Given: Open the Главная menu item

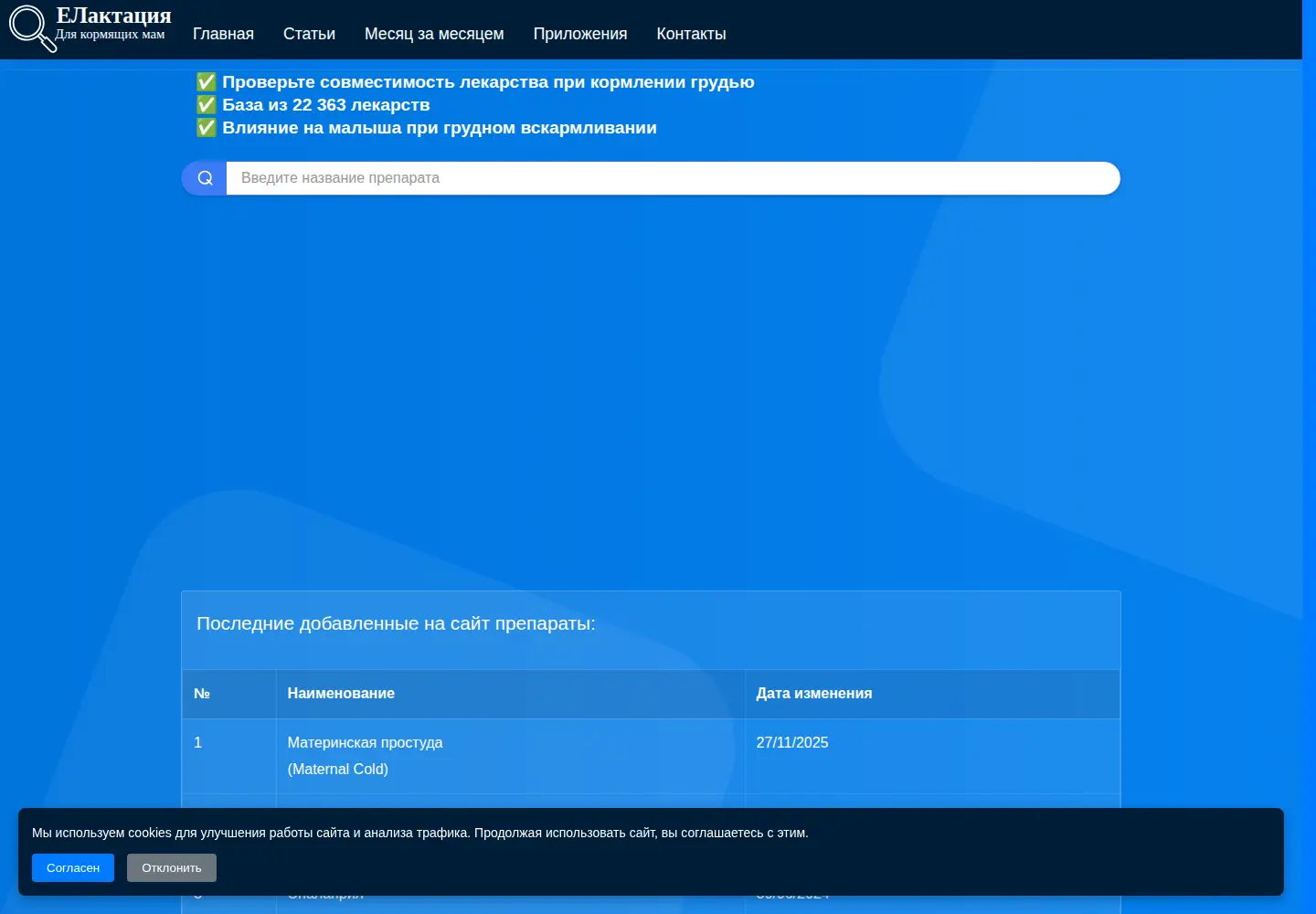Looking at the screenshot, I should pos(223,34).
